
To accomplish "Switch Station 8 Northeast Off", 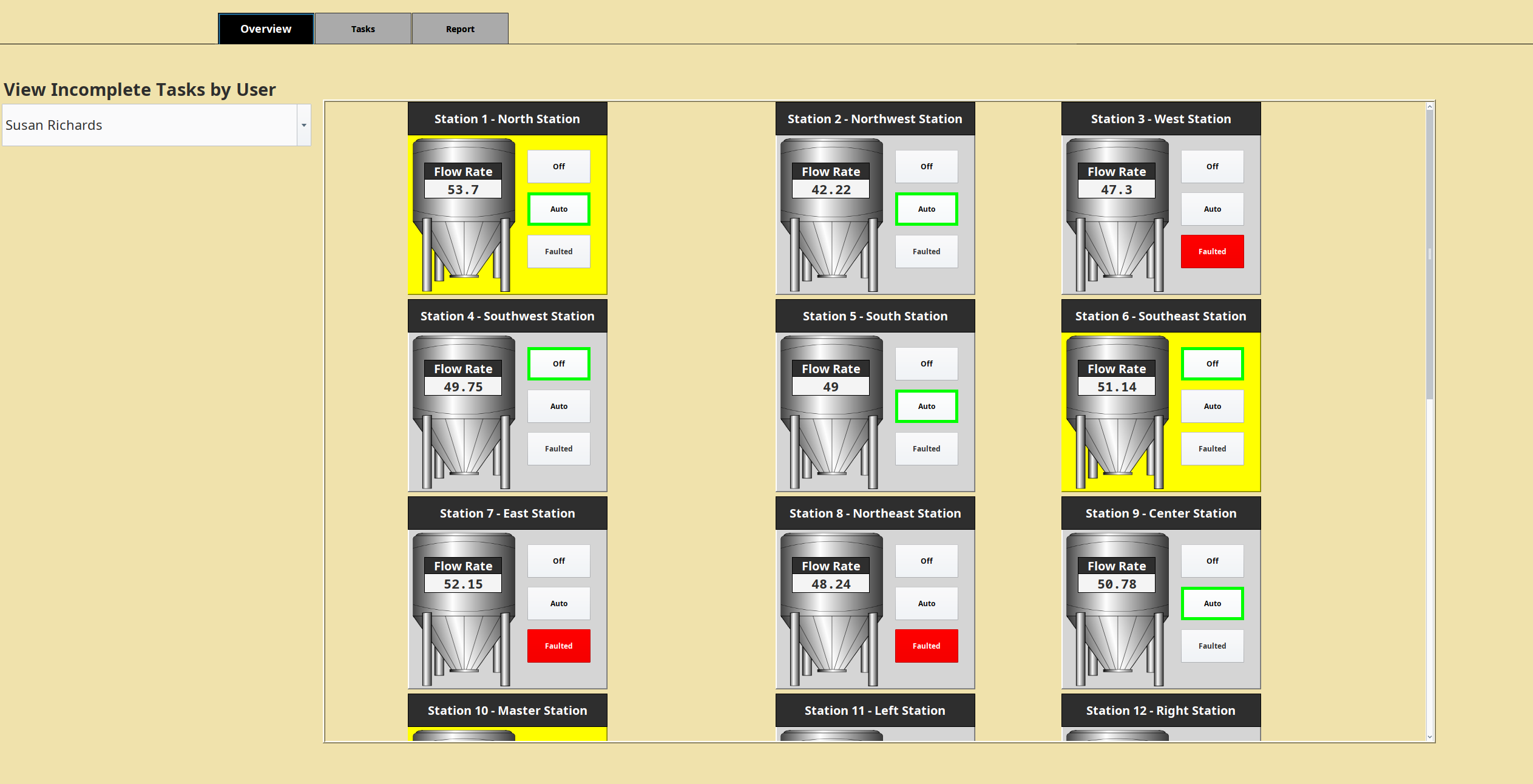I will [x=927, y=561].
